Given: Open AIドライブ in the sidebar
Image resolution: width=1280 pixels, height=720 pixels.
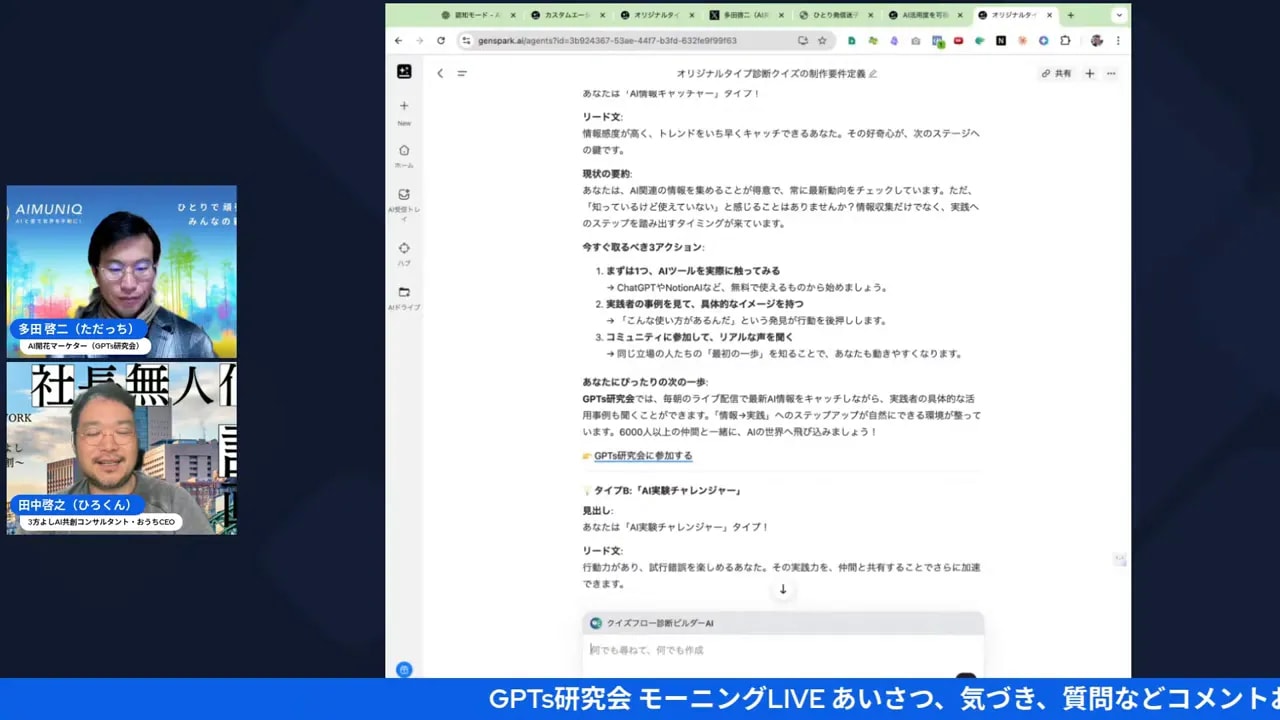Looking at the screenshot, I should [404, 293].
